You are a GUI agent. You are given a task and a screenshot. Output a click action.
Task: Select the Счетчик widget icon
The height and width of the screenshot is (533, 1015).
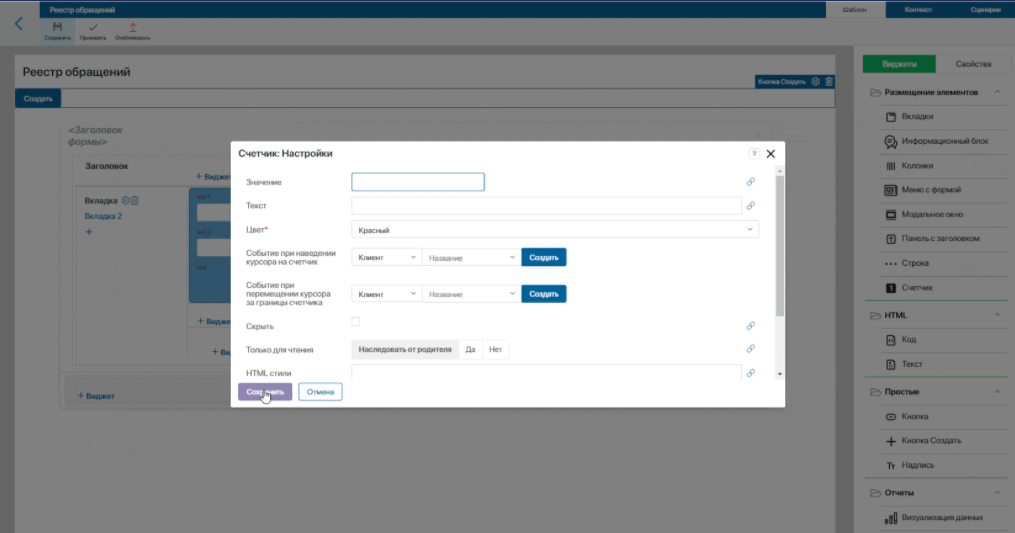891,288
